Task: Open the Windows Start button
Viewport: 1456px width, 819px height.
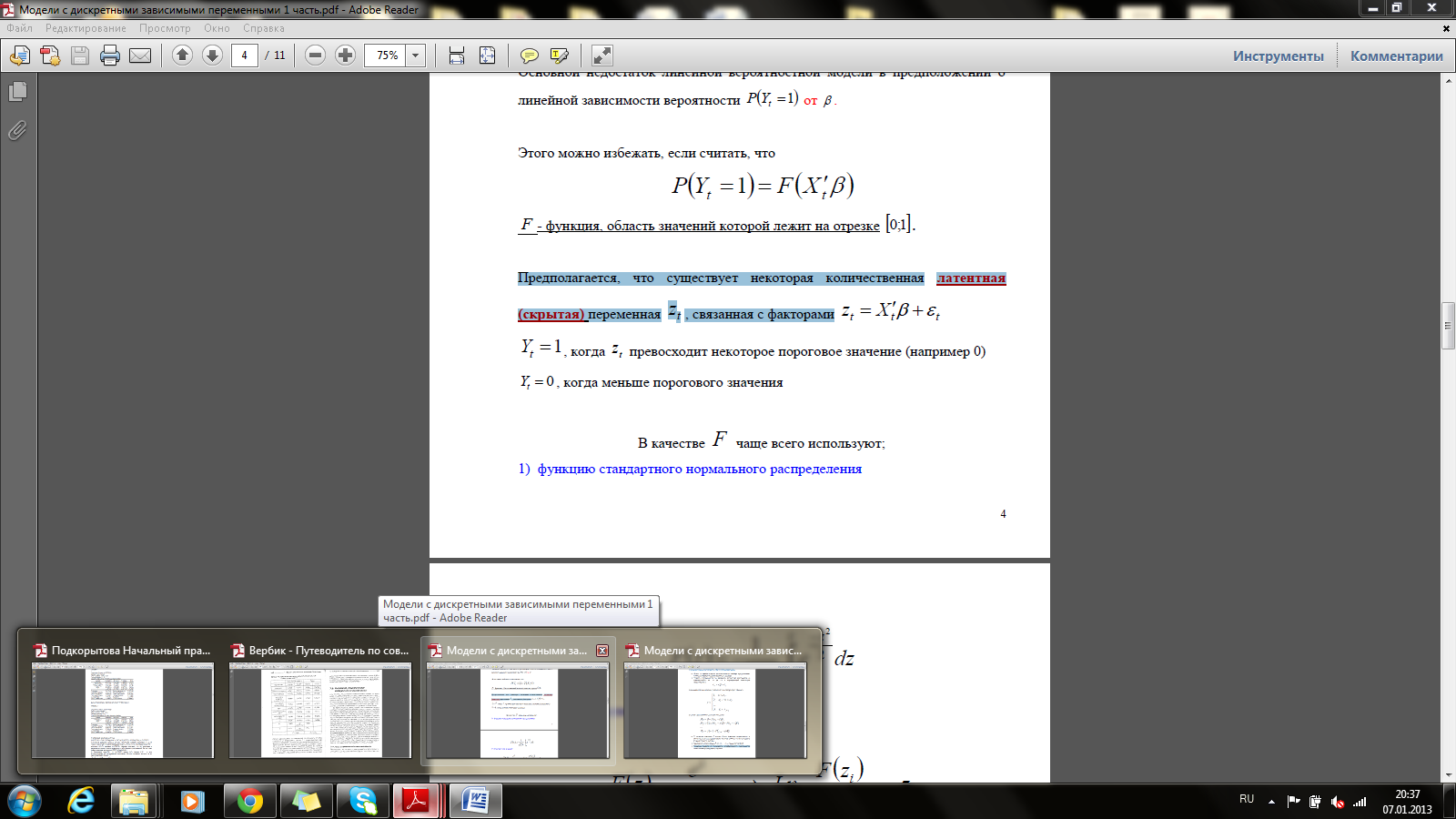Action: 24,802
